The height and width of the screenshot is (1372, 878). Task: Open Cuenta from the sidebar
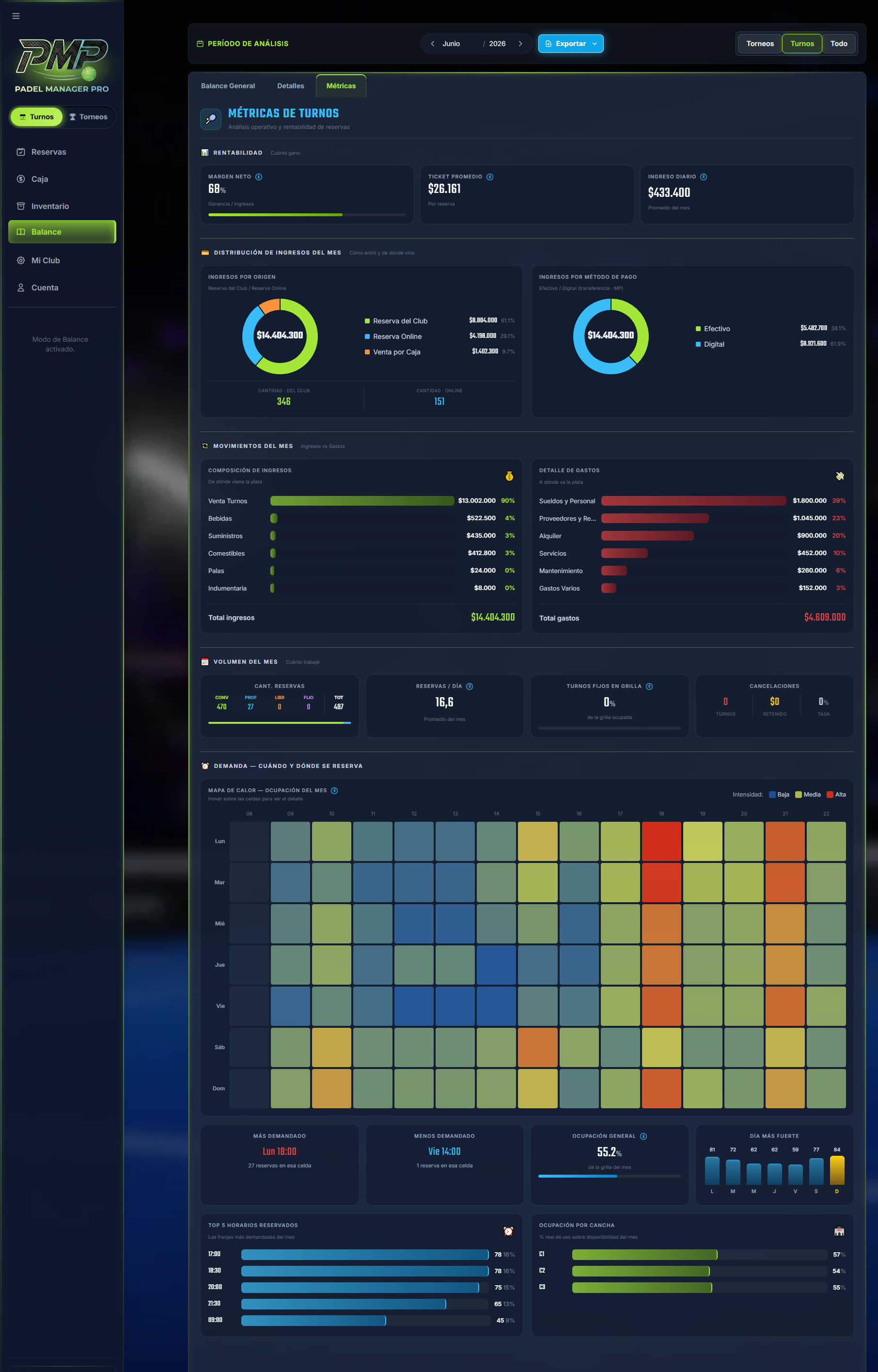pyautogui.click(x=62, y=287)
